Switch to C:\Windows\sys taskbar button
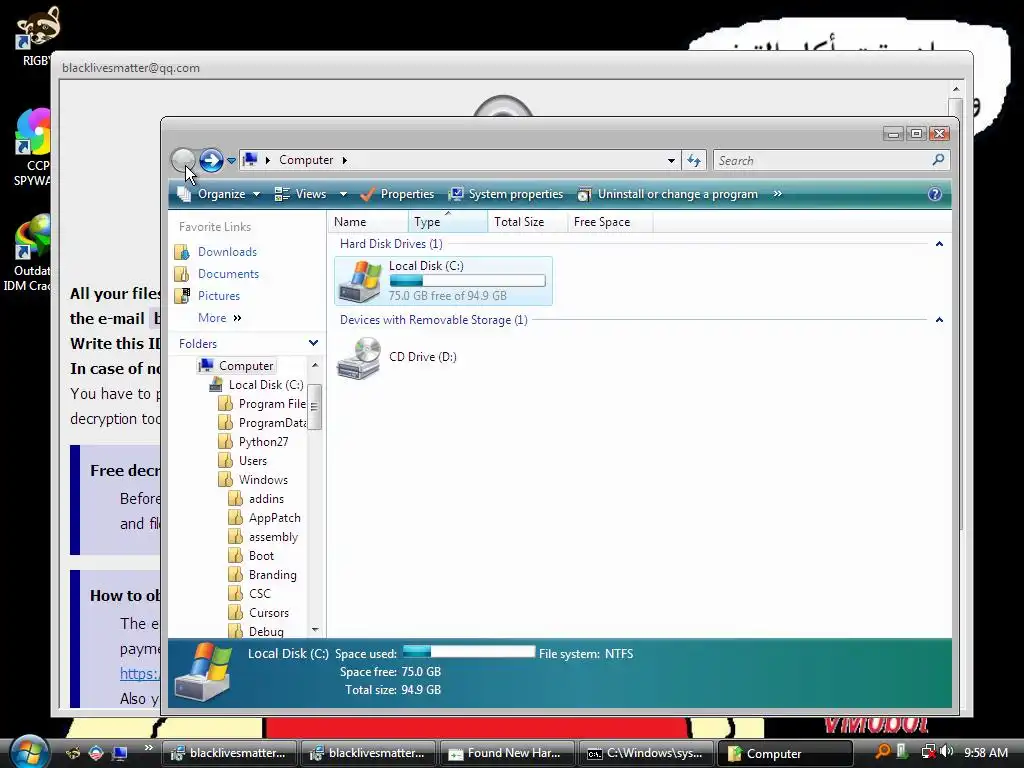Image resolution: width=1024 pixels, height=768 pixels. tap(647, 753)
